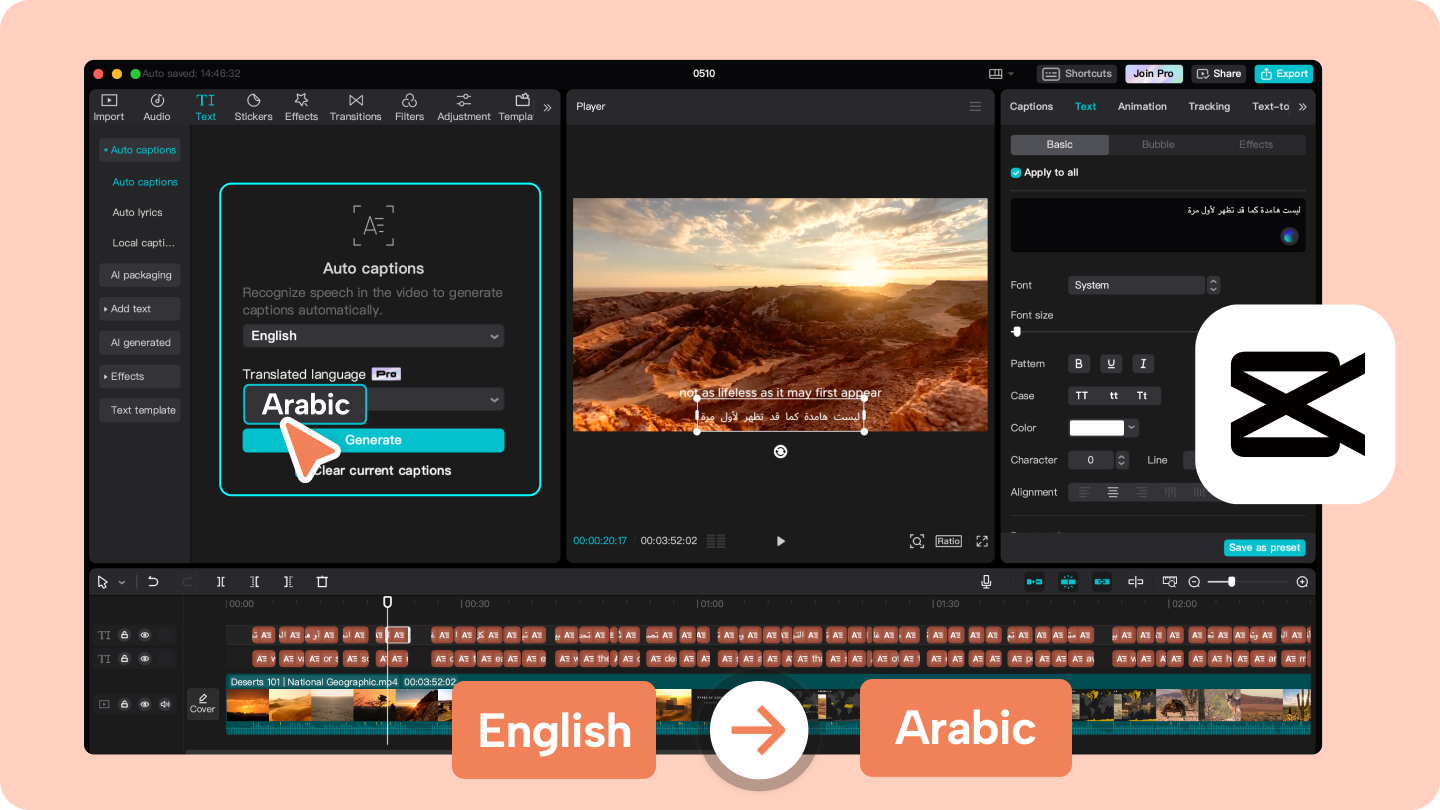Screen dimensions: 1440x810
Task: Open the Filters panel
Action: pos(409,106)
